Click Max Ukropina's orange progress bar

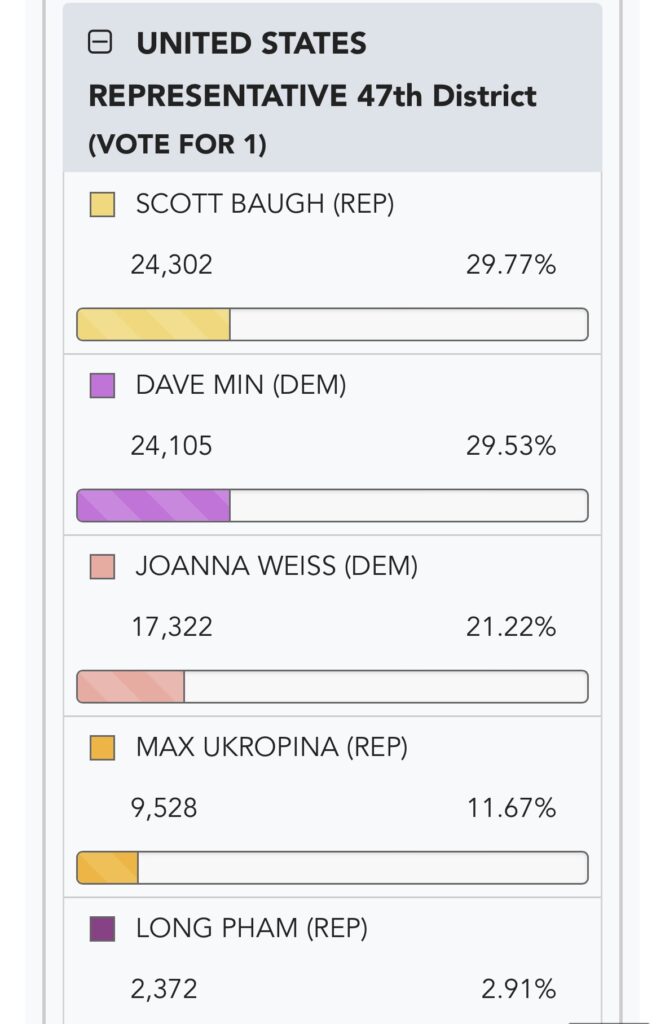[x=332, y=867]
